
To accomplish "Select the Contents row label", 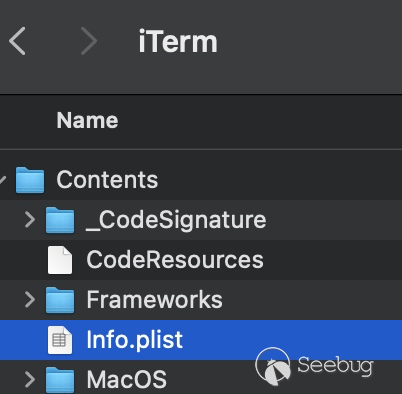I will pyautogui.click(x=107, y=180).
